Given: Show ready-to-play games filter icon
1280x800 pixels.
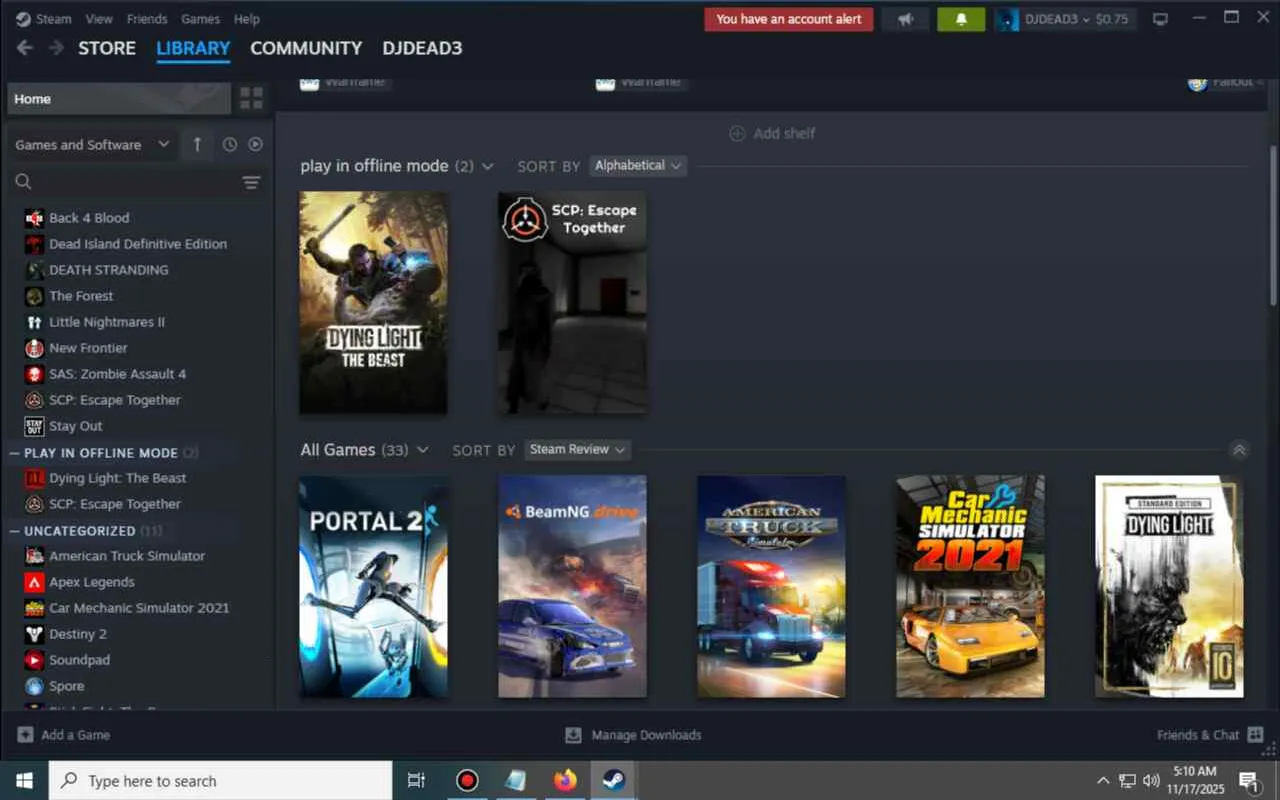Looking at the screenshot, I should pyautogui.click(x=256, y=144).
